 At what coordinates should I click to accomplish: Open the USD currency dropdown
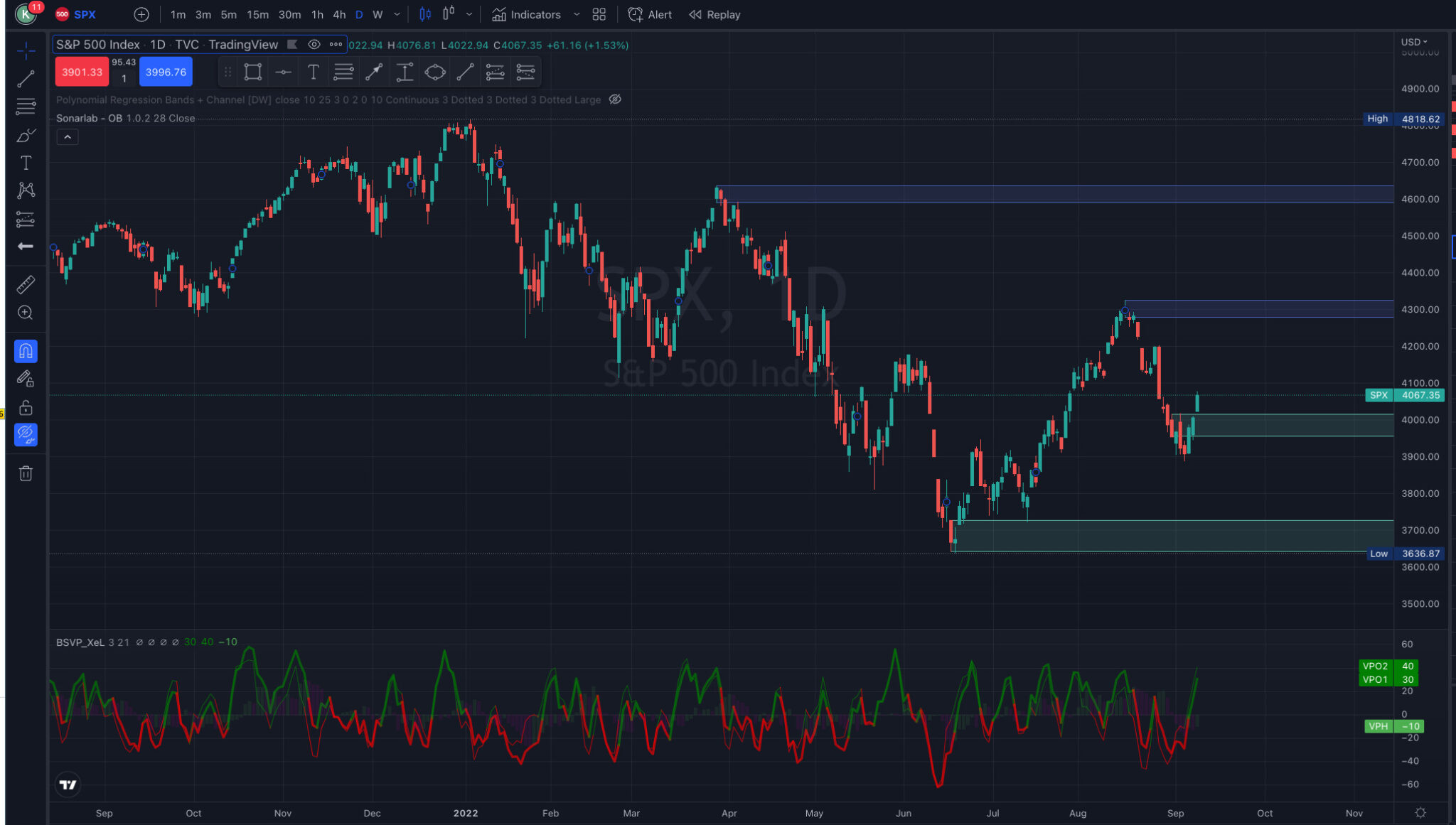point(1414,42)
